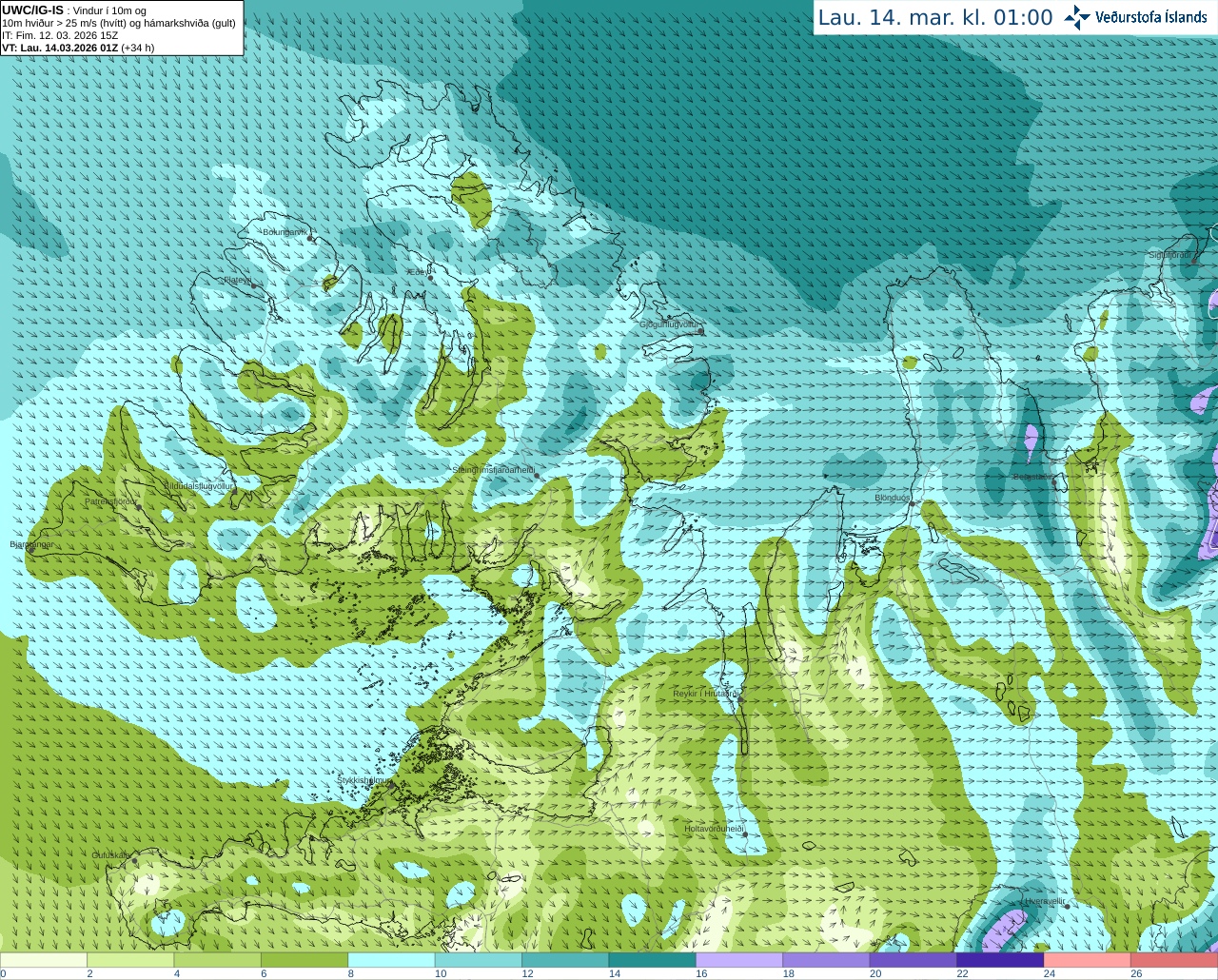
Task: Select the 20–22 m/s violet legend swatch
Action: pyautogui.click(x=913, y=960)
